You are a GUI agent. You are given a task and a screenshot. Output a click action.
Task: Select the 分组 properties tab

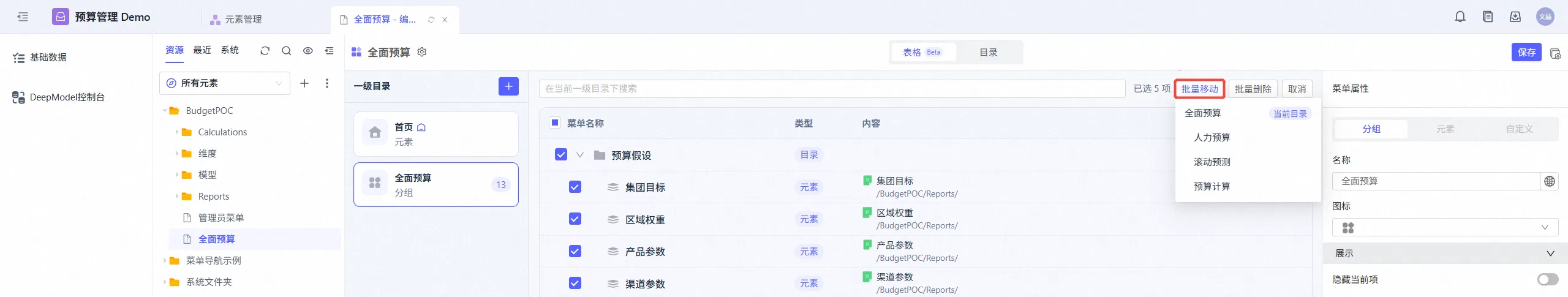[x=1371, y=129]
